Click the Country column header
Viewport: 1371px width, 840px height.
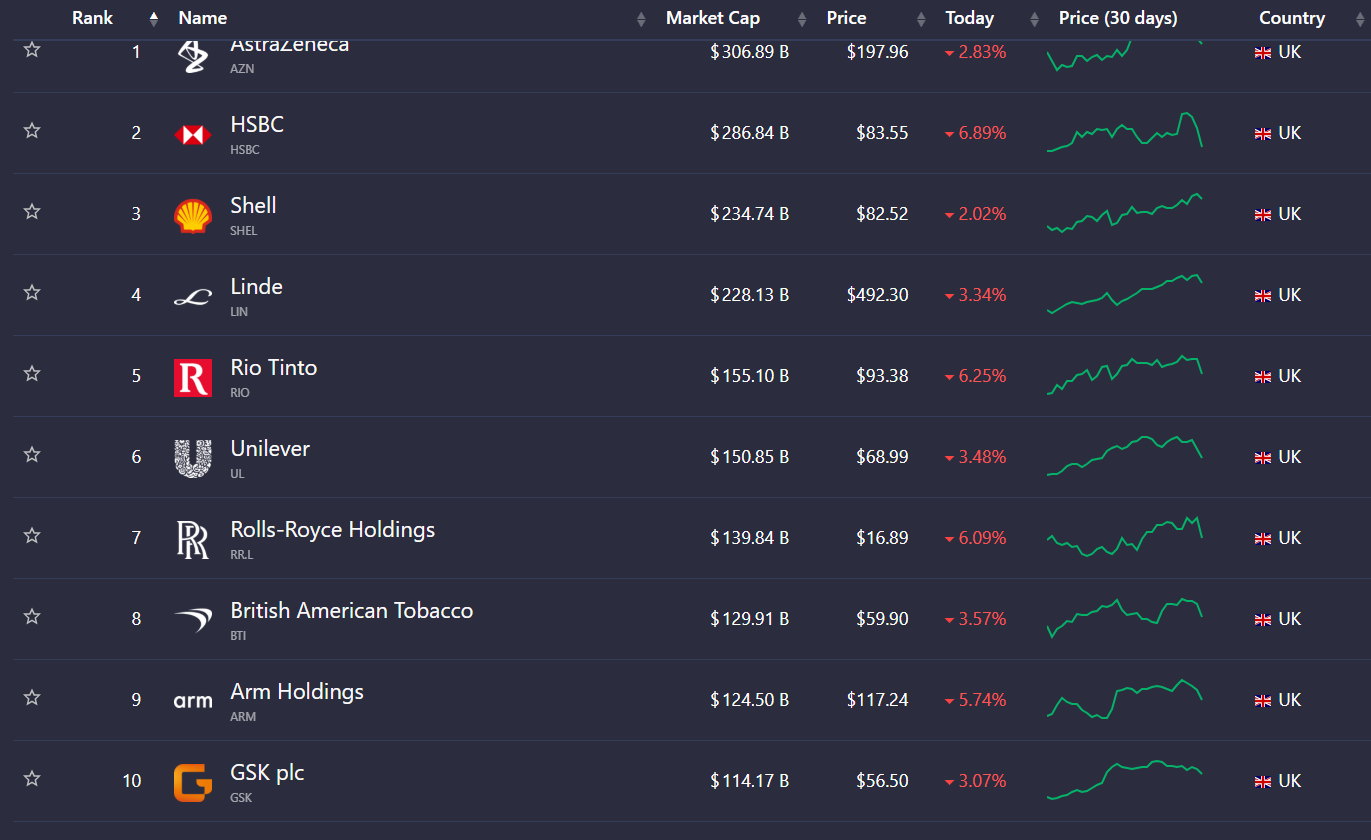coord(1292,18)
